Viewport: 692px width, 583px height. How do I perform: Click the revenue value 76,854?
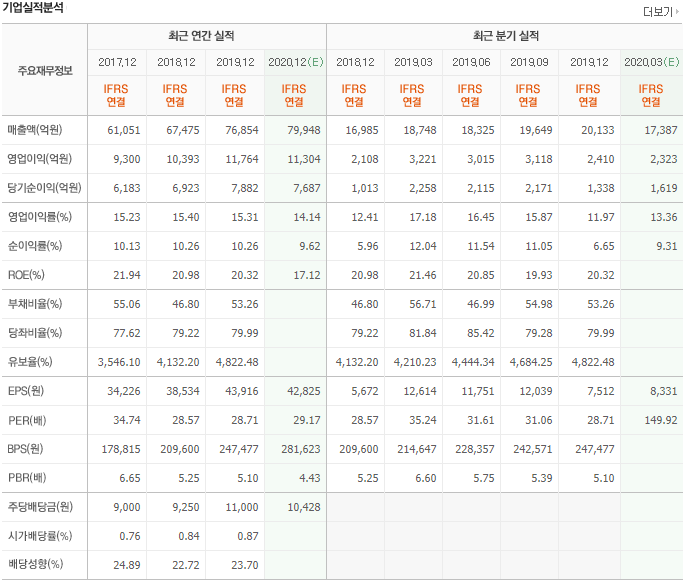pyautogui.click(x=242, y=130)
